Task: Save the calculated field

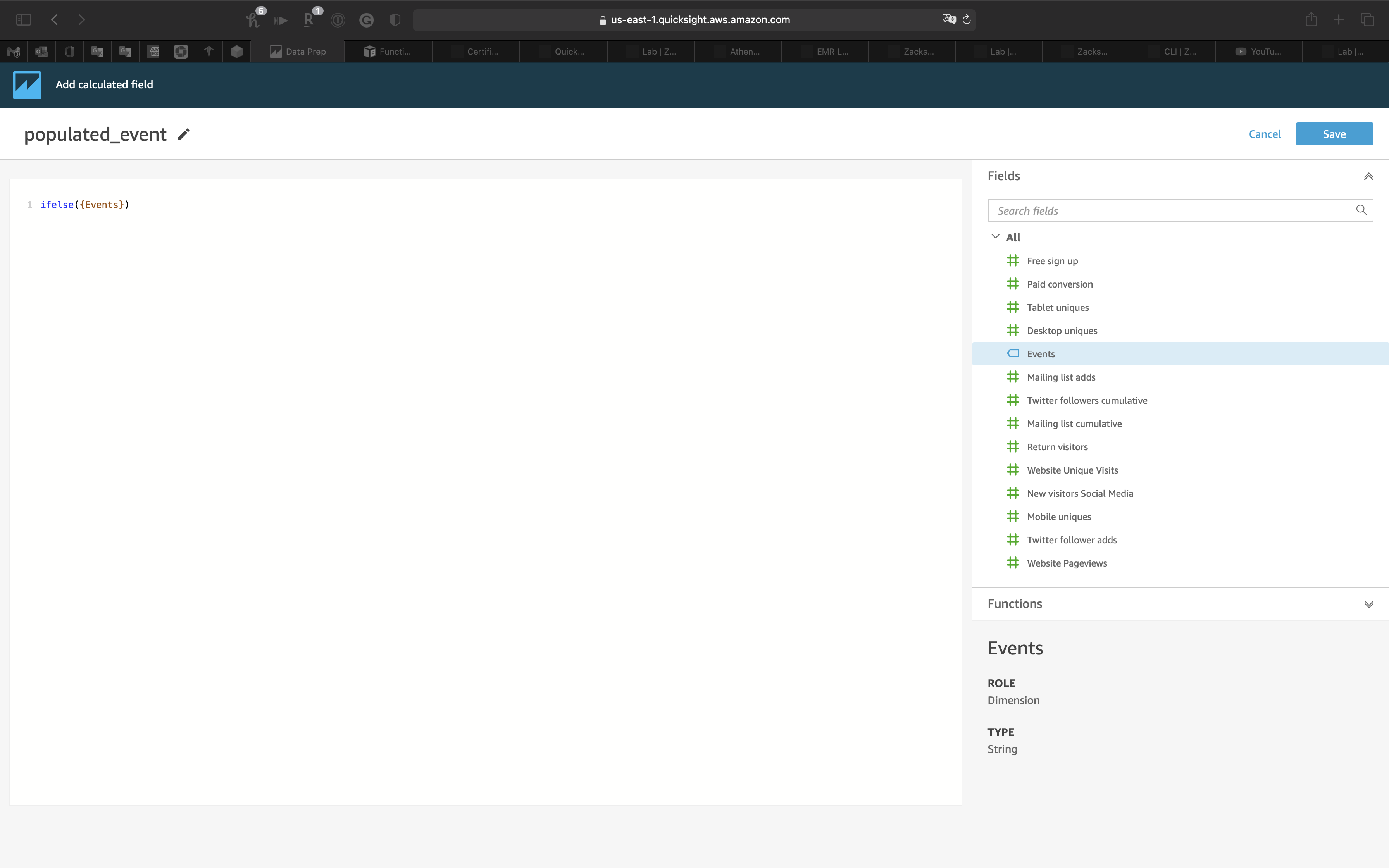Action: [1334, 134]
